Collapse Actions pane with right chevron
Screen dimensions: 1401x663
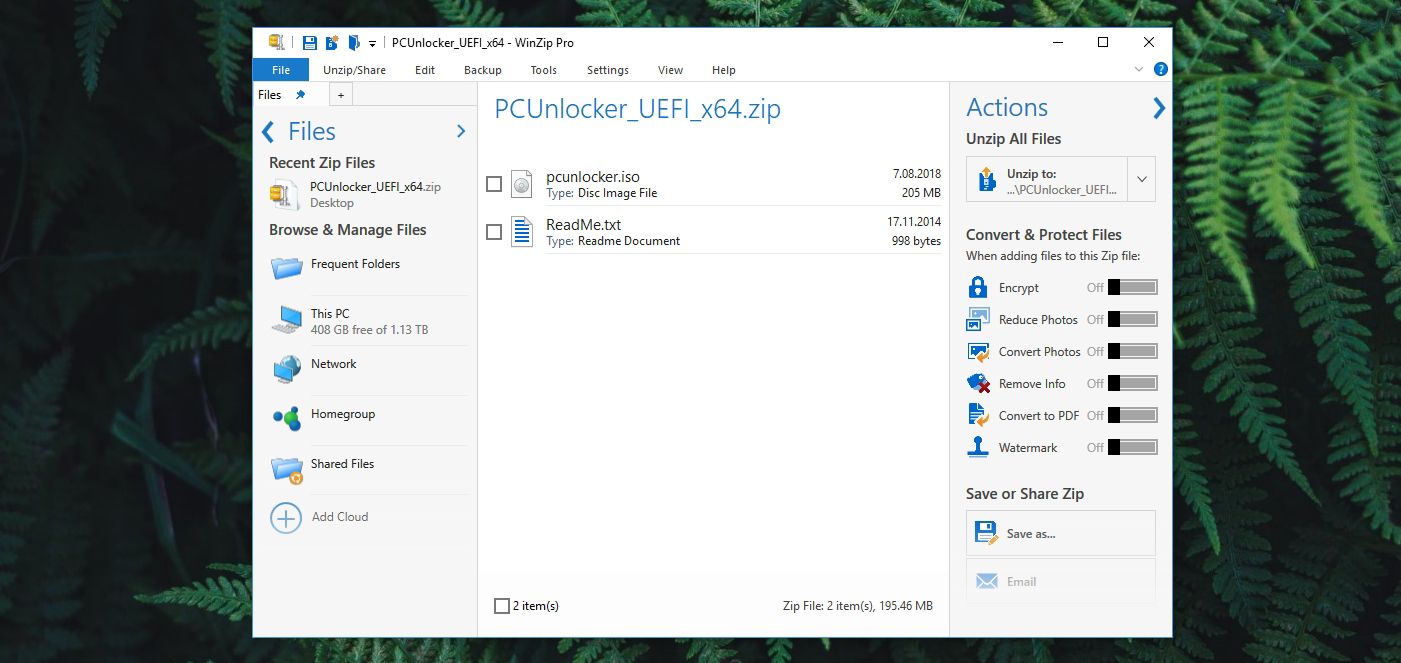1159,108
